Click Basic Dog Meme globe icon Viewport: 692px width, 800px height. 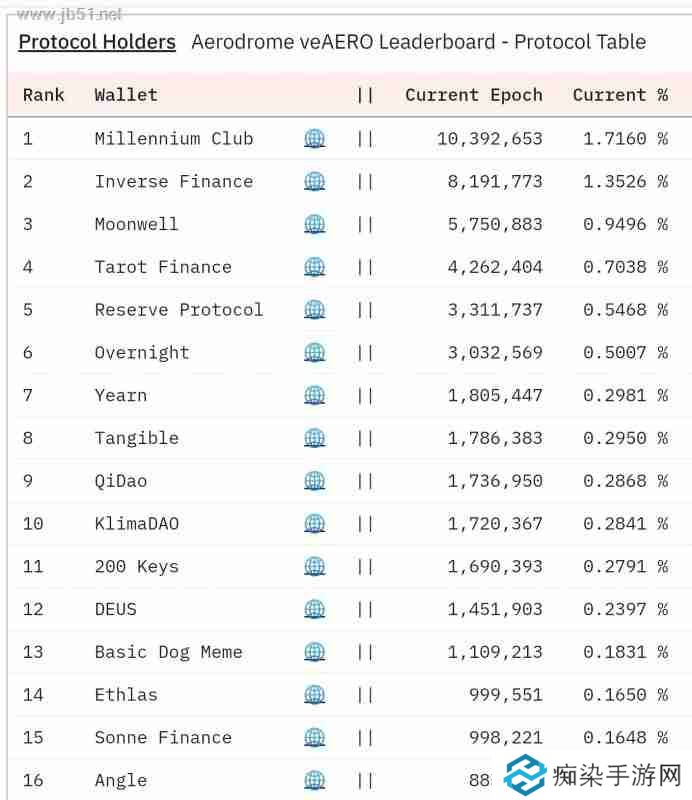click(x=314, y=652)
